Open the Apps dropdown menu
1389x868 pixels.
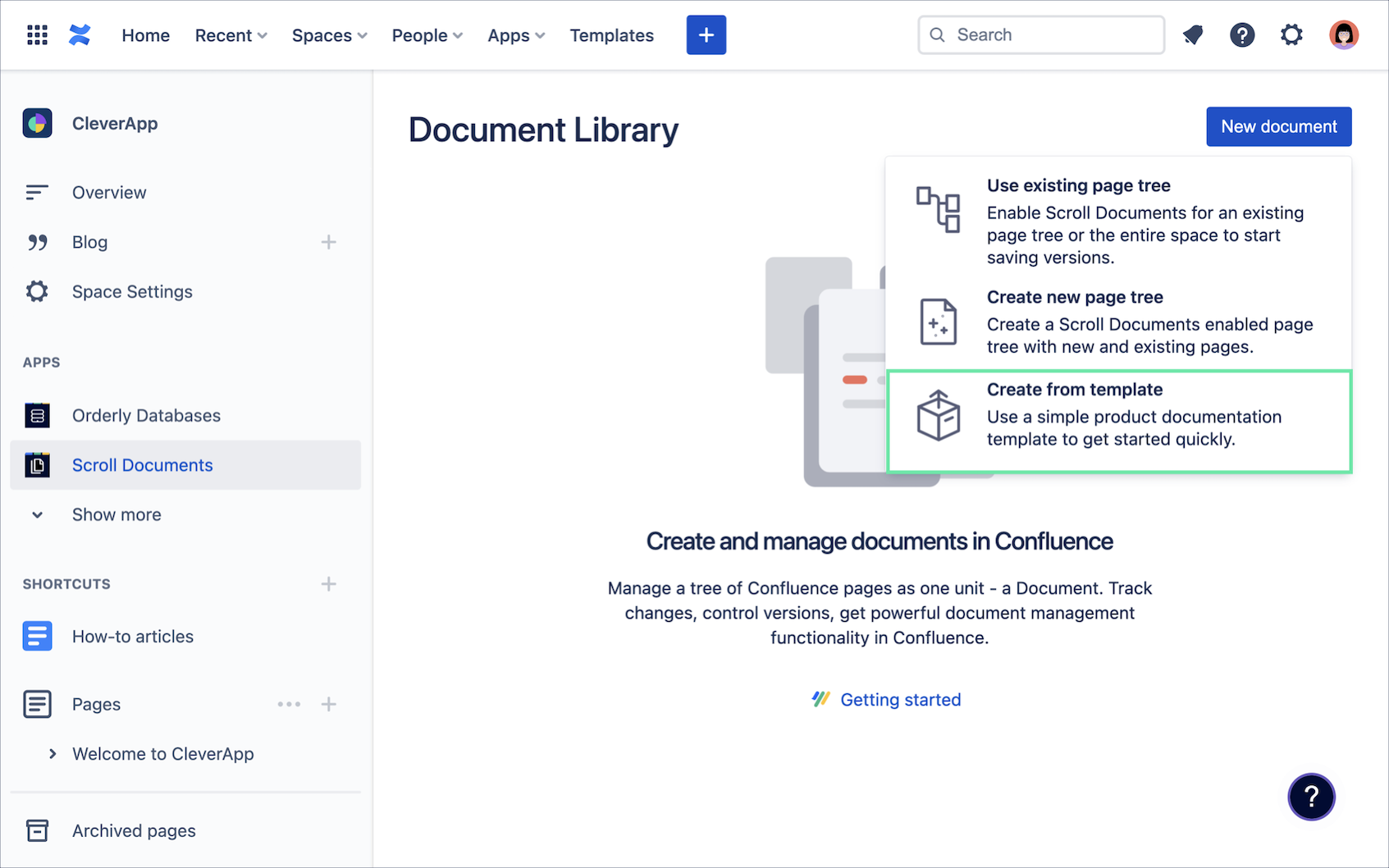coord(515,35)
